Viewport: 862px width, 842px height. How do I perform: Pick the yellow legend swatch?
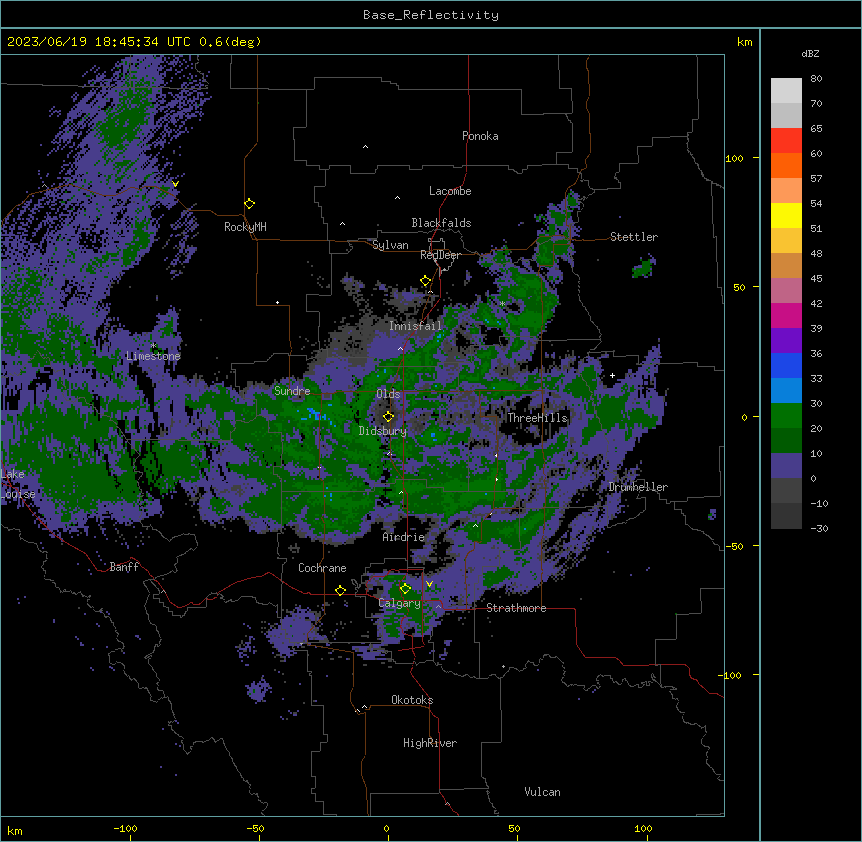point(786,215)
